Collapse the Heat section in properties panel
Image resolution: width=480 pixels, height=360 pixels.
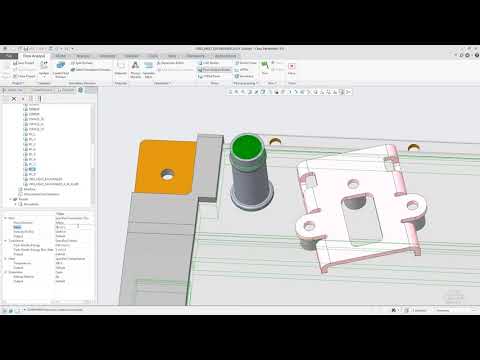[5, 258]
